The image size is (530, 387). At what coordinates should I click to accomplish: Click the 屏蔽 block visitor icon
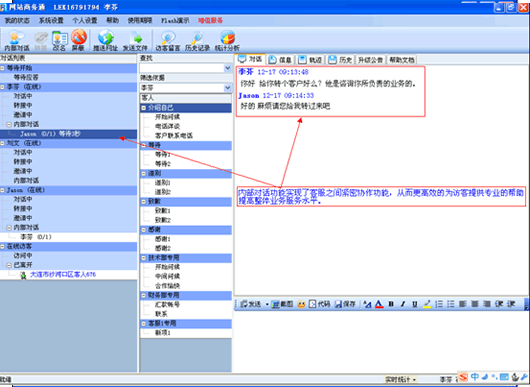click(78, 41)
